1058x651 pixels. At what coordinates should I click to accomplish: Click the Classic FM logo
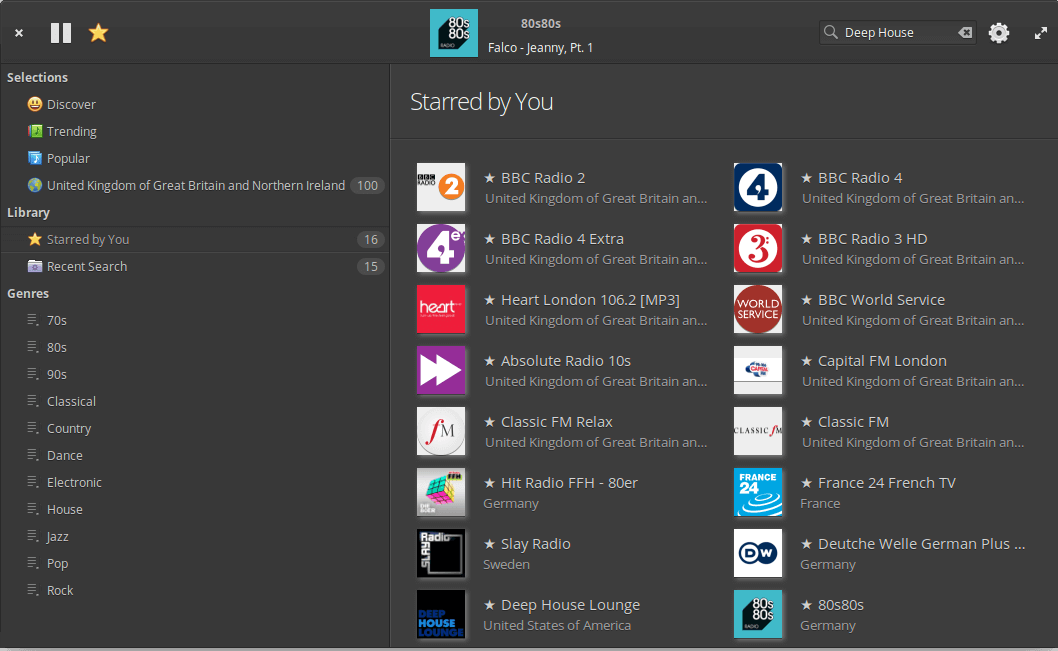point(758,431)
